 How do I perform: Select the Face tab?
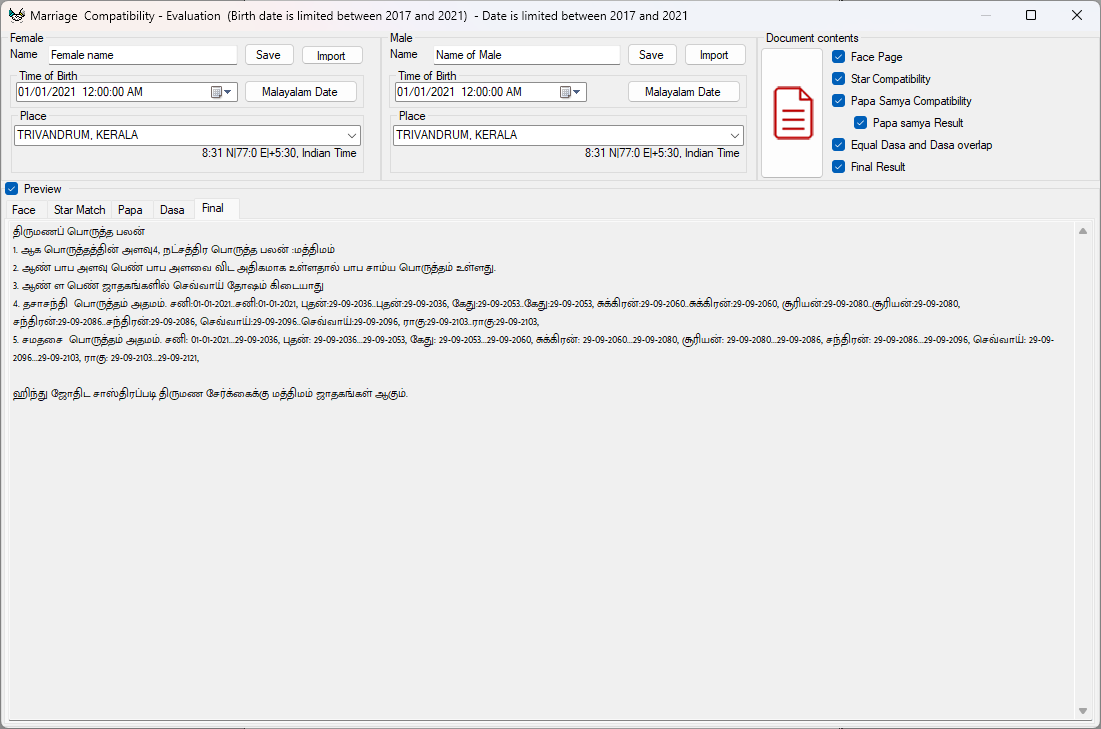[24, 210]
